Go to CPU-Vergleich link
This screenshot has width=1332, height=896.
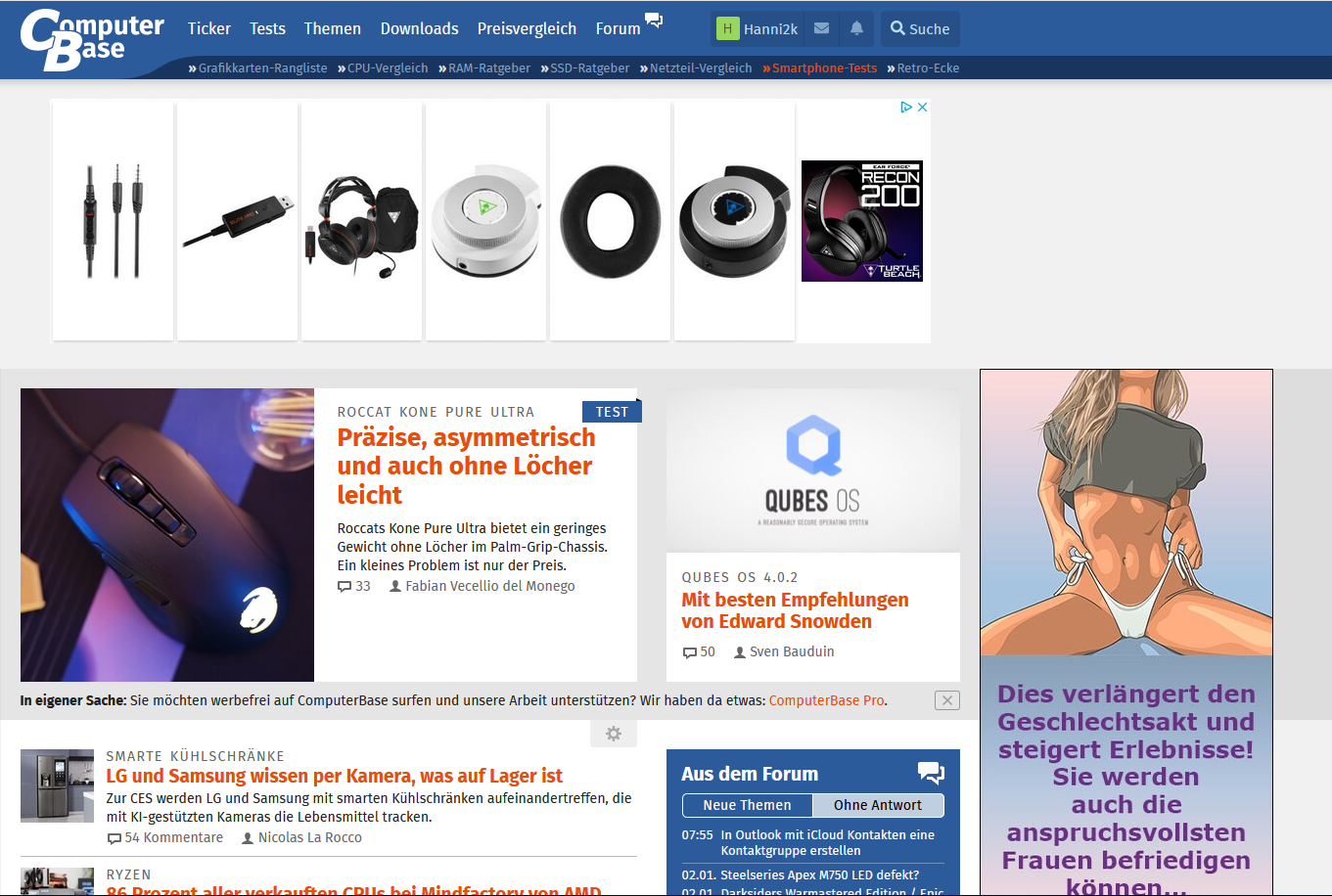point(383,68)
